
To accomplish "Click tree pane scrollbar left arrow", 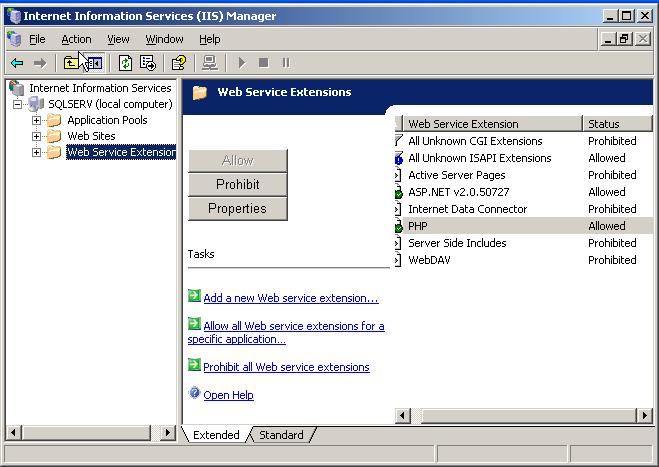I will click(13, 433).
